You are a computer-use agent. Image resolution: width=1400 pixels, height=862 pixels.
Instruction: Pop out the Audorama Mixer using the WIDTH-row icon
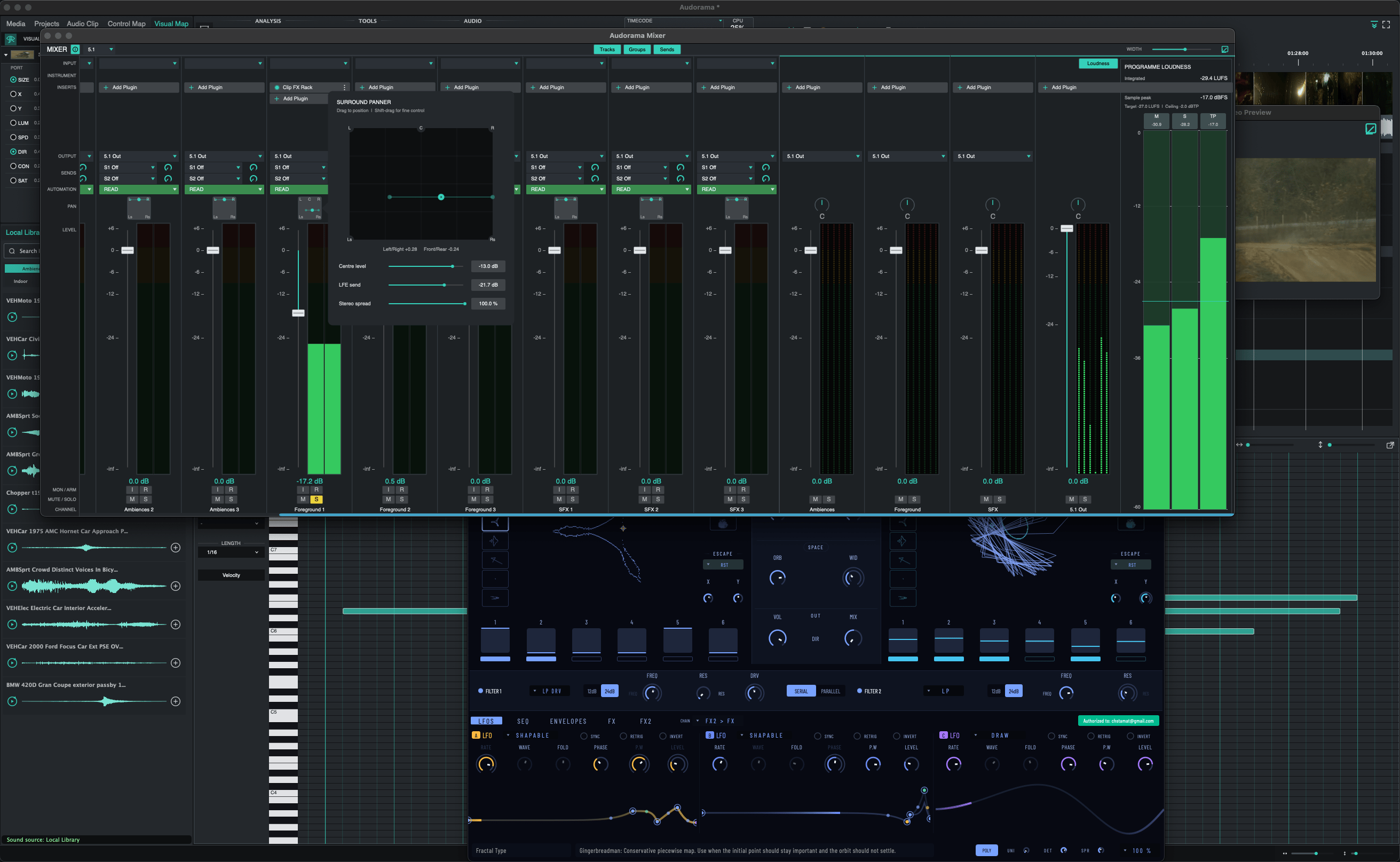click(1224, 50)
